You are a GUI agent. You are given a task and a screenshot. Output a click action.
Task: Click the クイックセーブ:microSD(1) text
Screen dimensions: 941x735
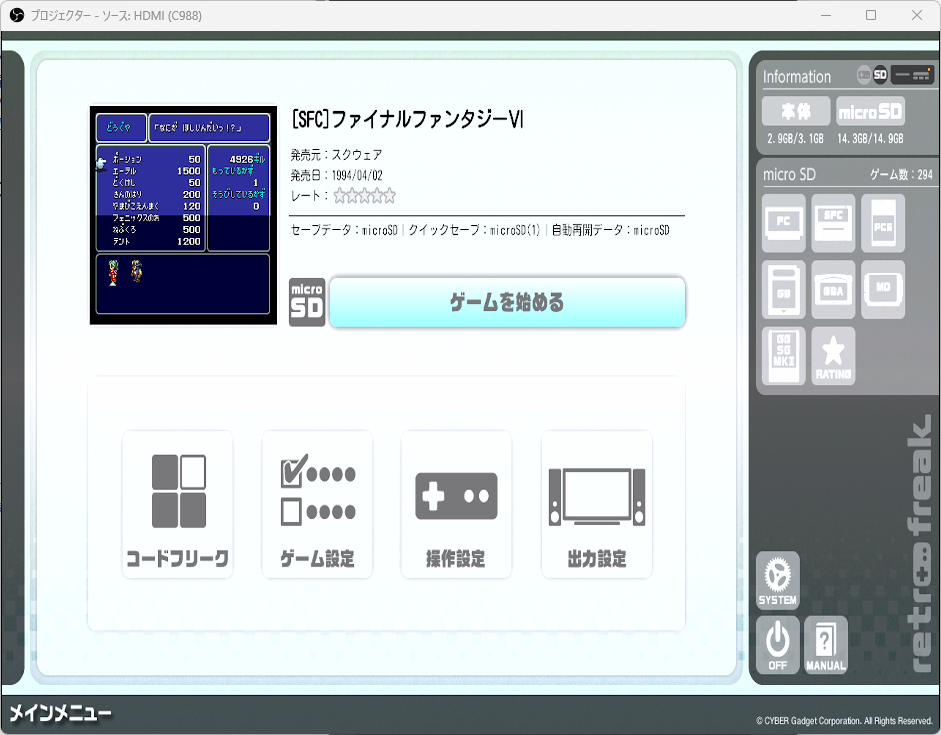[x=474, y=230]
